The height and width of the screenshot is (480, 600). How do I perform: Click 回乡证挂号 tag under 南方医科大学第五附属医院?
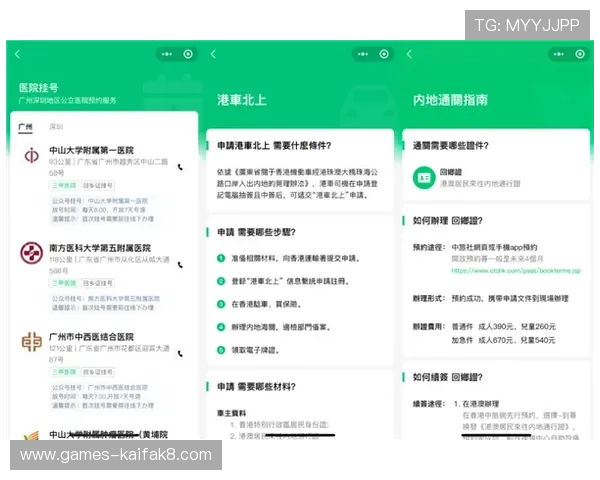tap(98, 283)
